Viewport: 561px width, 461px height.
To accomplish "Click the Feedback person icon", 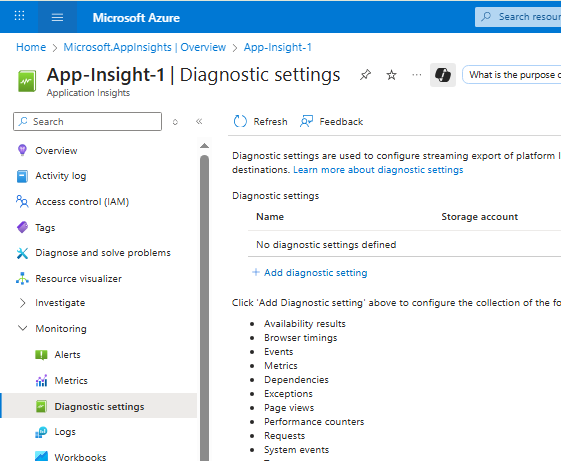I will [x=306, y=121].
